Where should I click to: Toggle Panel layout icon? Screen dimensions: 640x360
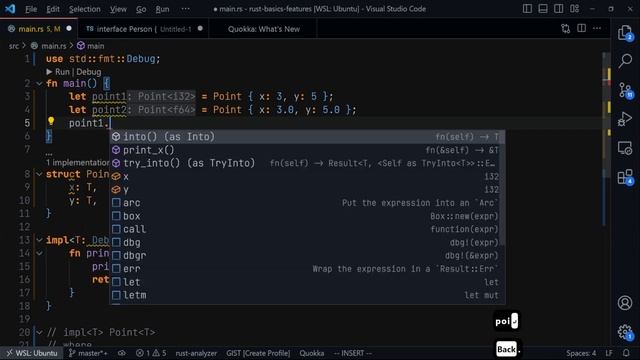click(543, 9)
